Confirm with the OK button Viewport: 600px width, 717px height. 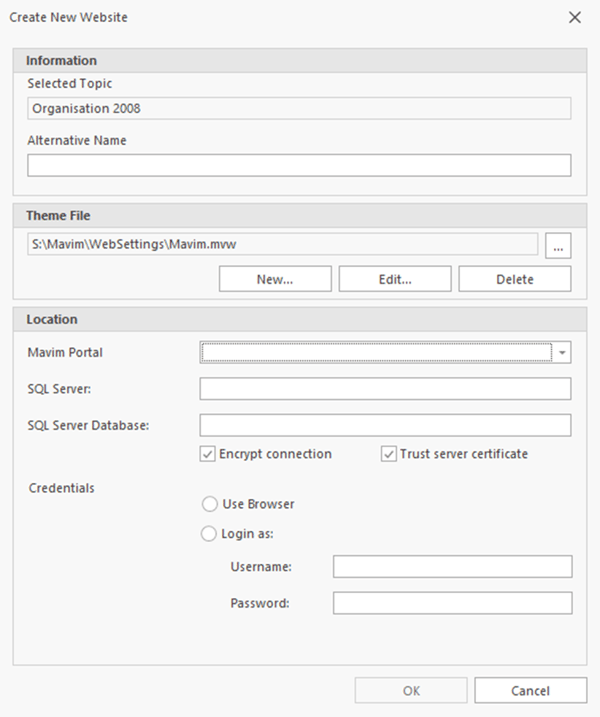pos(411,690)
